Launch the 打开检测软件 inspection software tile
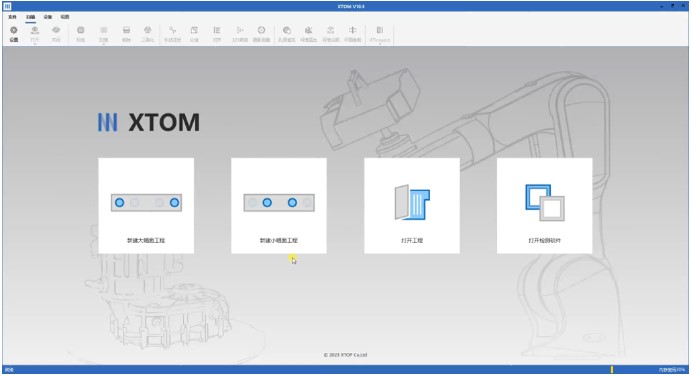 [x=545, y=206]
